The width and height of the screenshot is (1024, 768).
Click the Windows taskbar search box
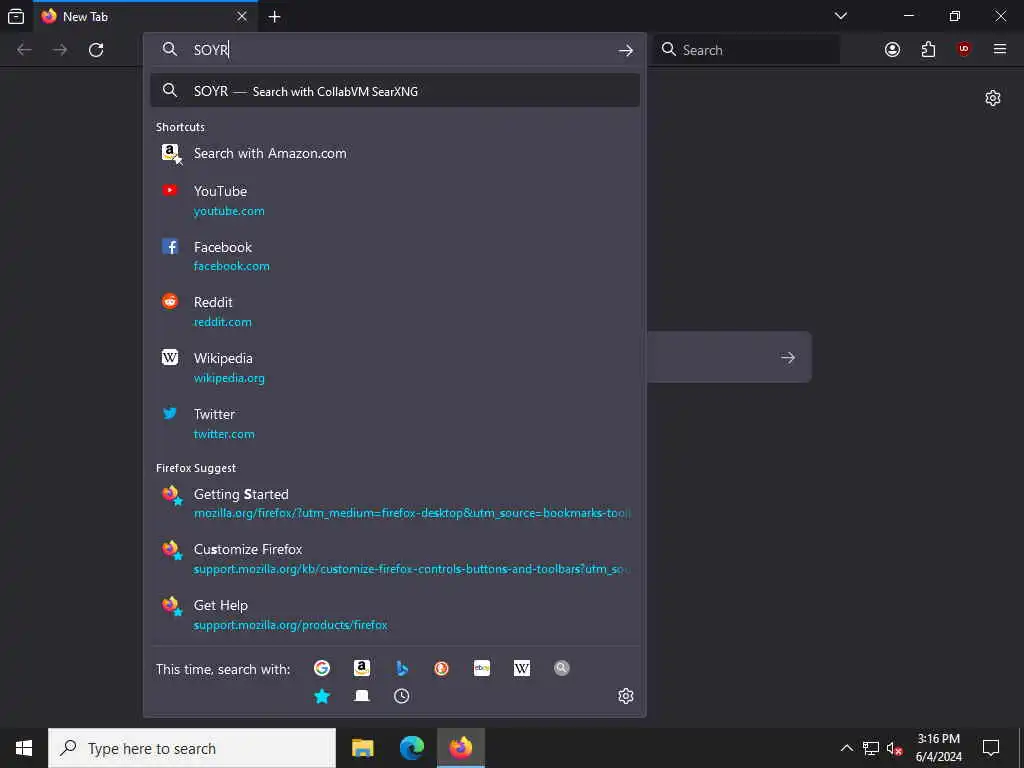click(192, 748)
